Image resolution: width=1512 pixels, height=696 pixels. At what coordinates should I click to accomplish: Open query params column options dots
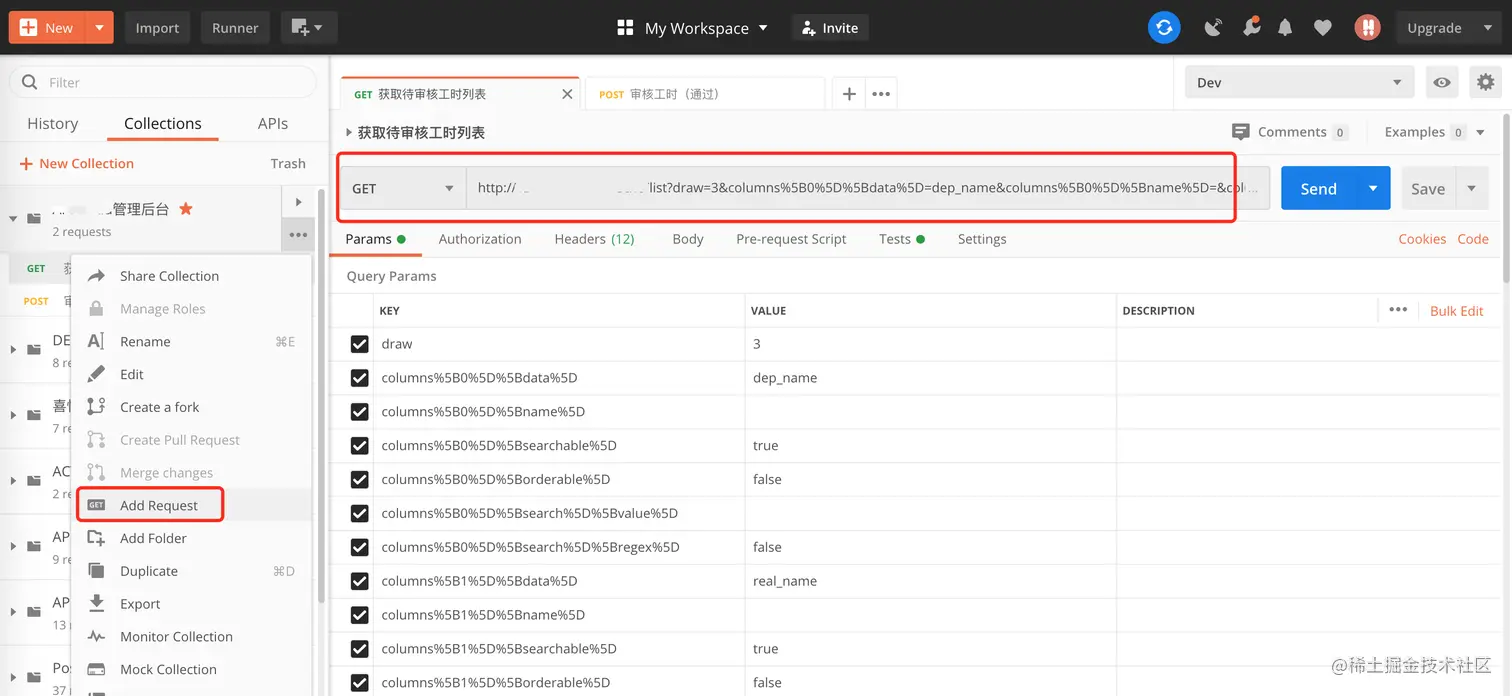click(x=1398, y=310)
